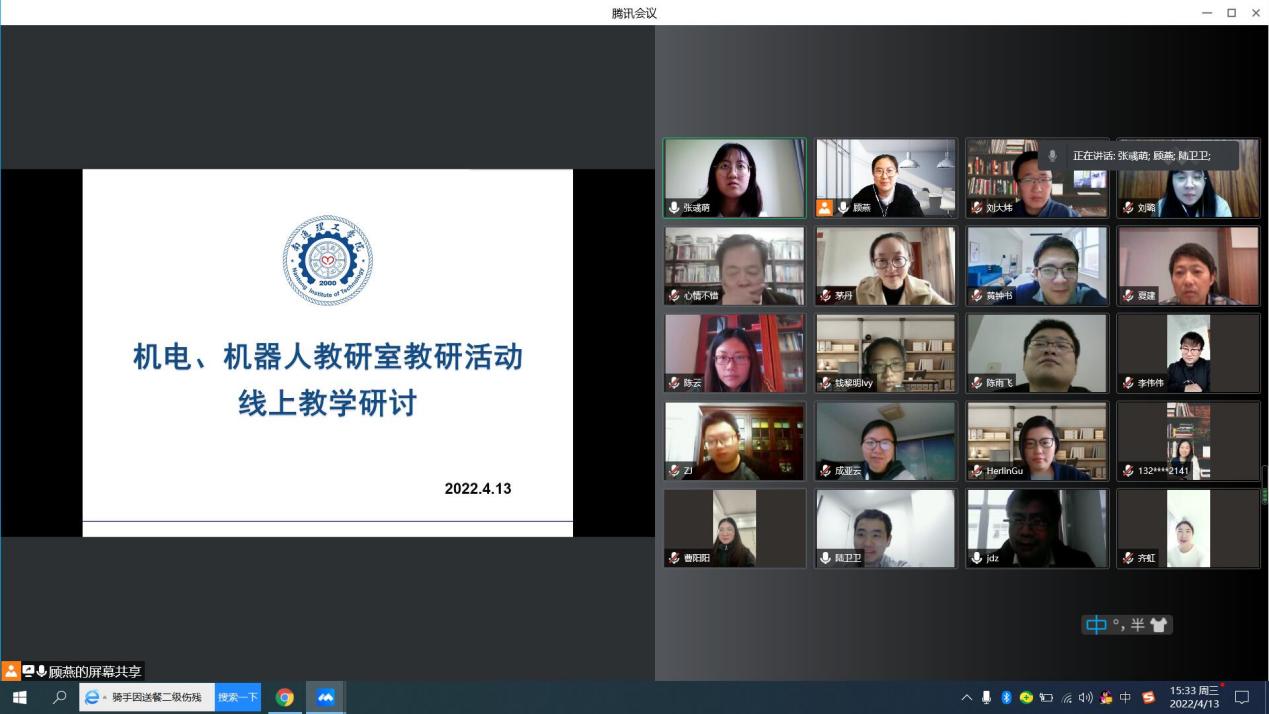Click 夏建's muted microphone icon
Screen dimensions: 1269x714
coord(1127,295)
